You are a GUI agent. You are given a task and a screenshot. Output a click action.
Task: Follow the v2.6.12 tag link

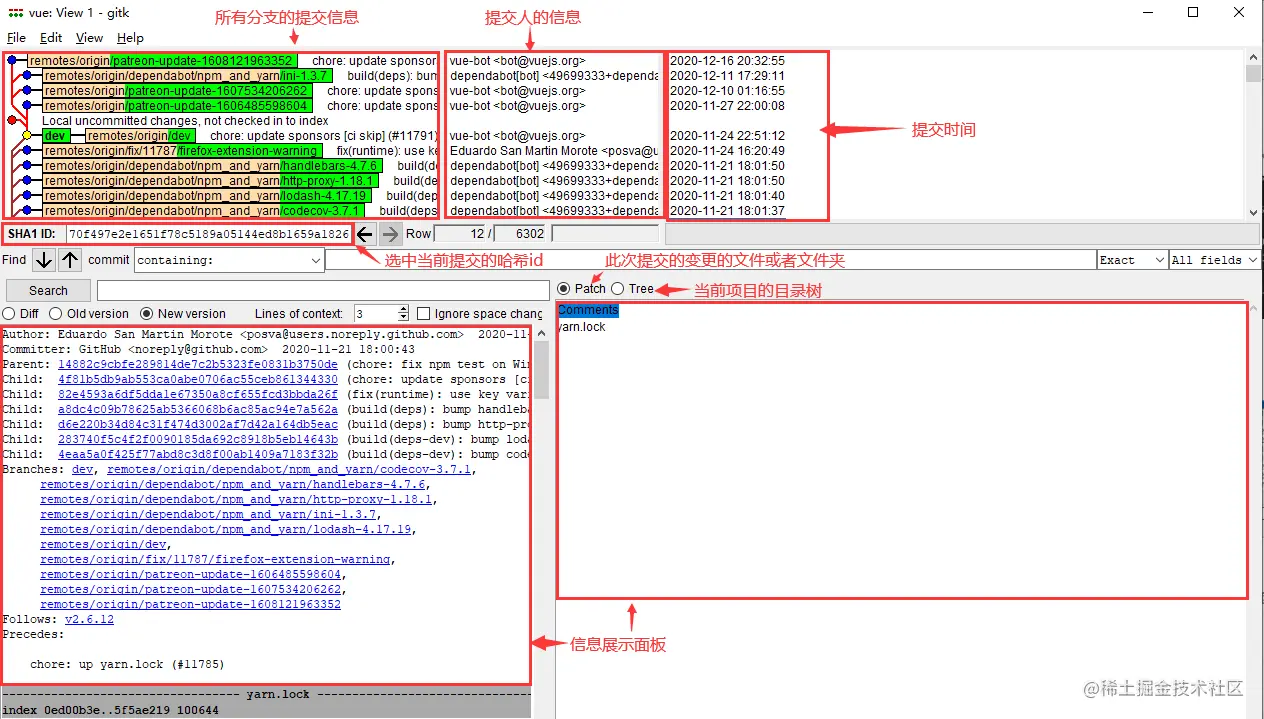click(89, 619)
